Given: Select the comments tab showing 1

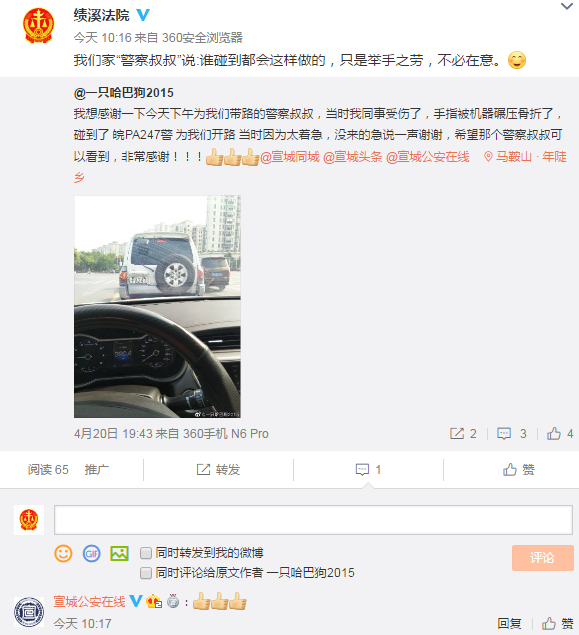Looking at the screenshot, I should (368, 470).
